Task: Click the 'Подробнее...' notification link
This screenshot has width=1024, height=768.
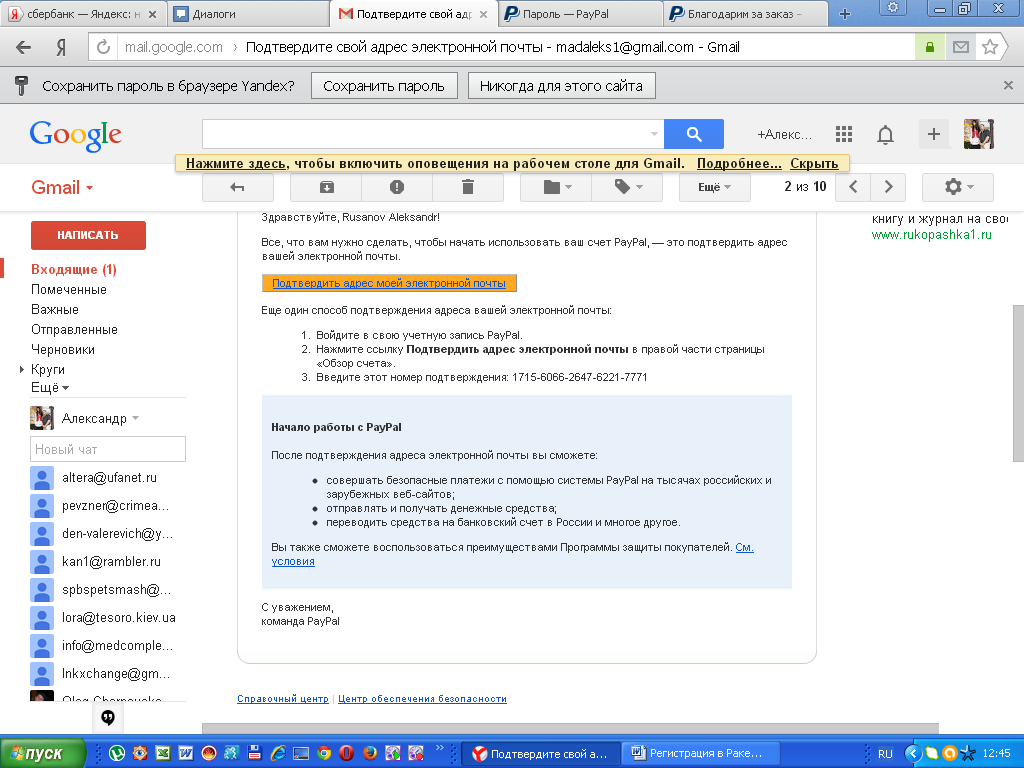Action: point(739,163)
